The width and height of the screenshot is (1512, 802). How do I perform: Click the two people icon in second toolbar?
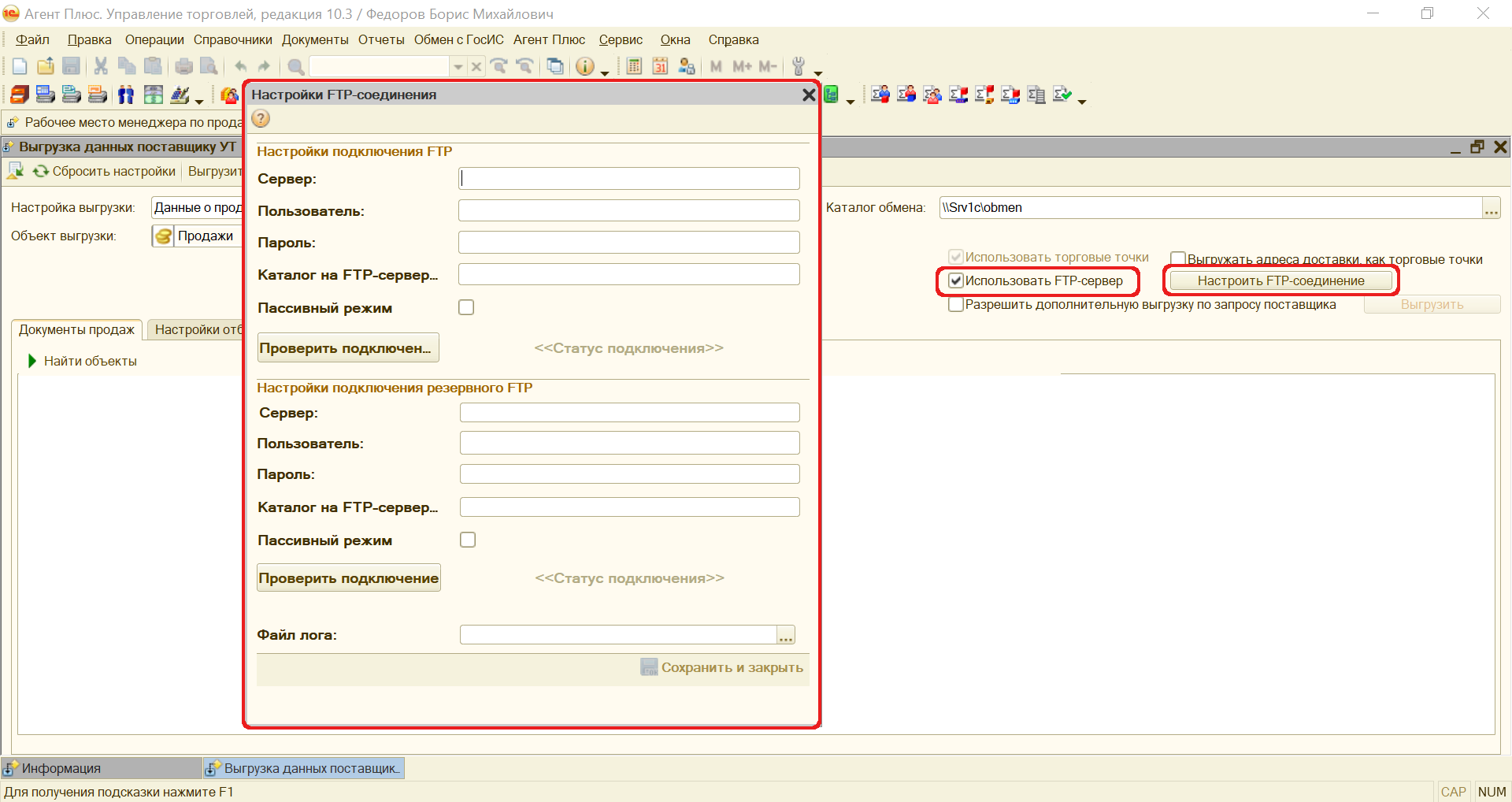[x=126, y=95]
